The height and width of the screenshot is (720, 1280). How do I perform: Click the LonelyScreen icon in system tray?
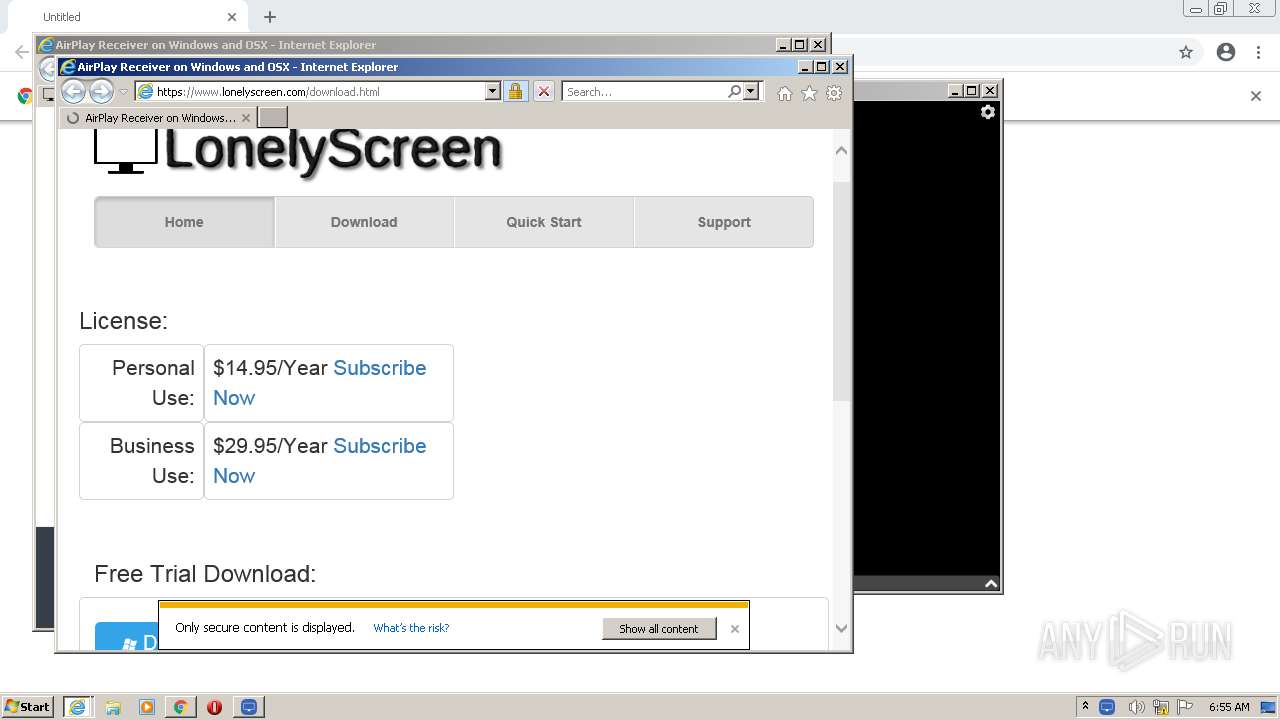click(x=1107, y=707)
